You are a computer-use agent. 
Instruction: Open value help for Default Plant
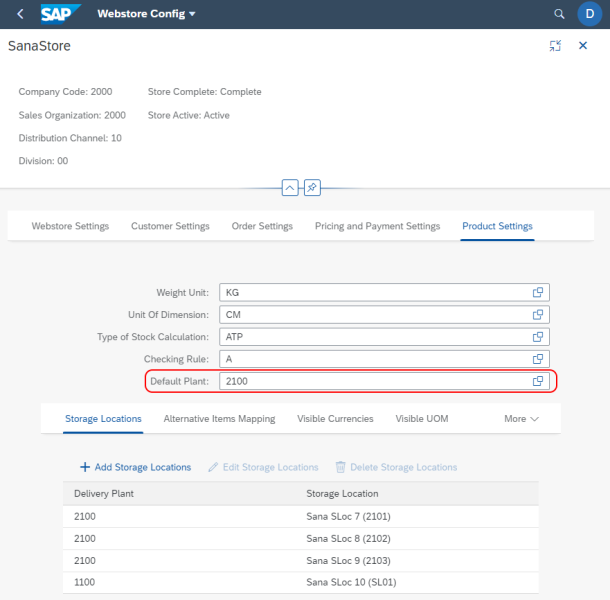[x=538, y=381]
